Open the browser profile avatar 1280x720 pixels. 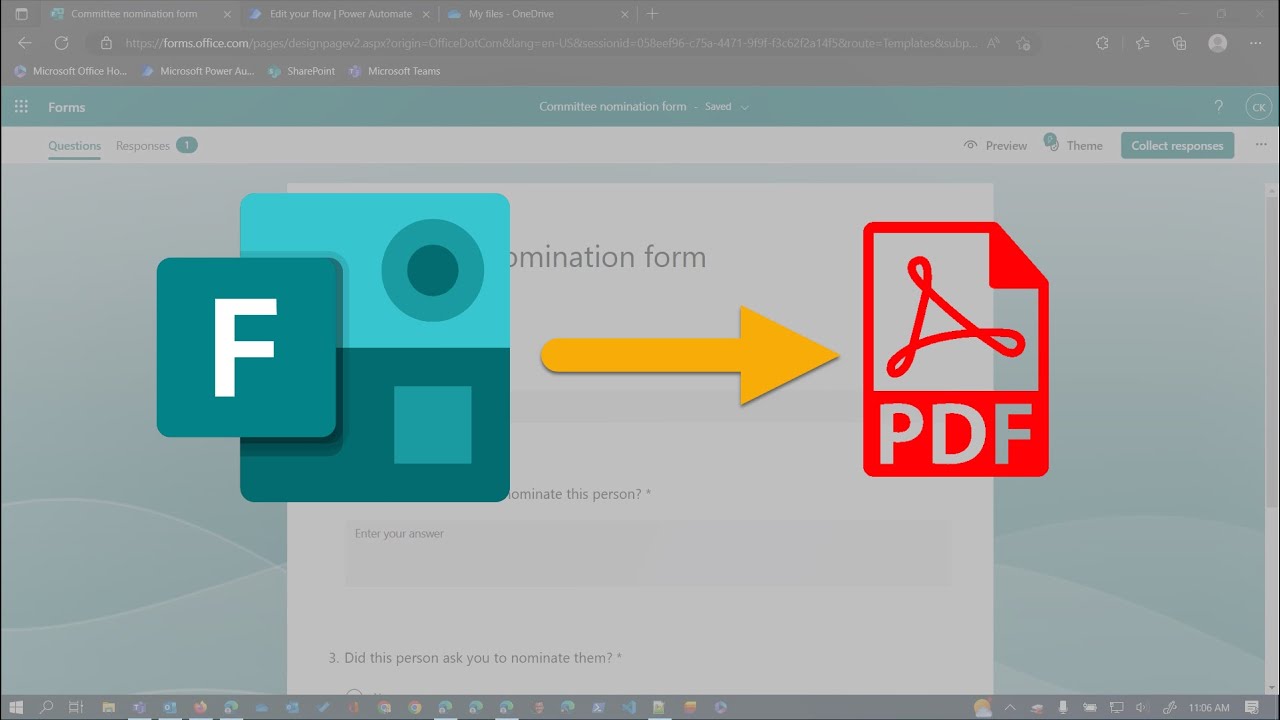(1217, 43)
